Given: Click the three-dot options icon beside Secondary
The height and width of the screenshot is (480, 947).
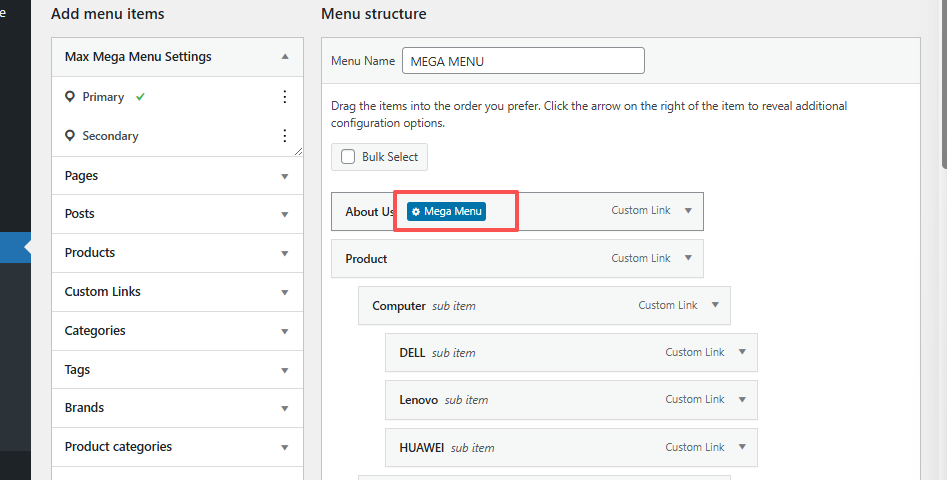Looking at the screenshot, I should 284,136.
